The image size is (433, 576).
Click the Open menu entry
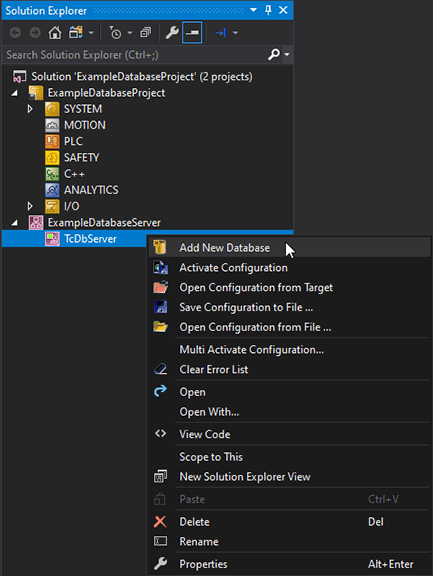(x=289, y=392)
